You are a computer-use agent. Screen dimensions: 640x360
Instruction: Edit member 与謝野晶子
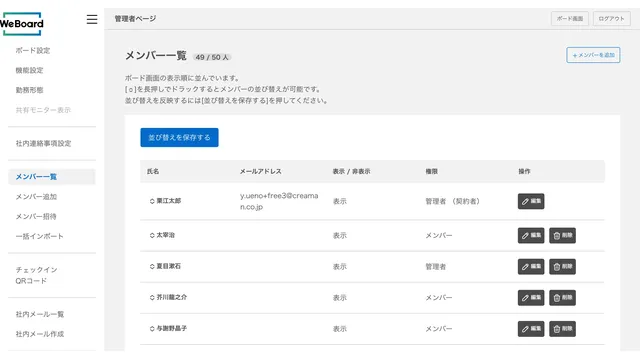click(x=531, y=329)
